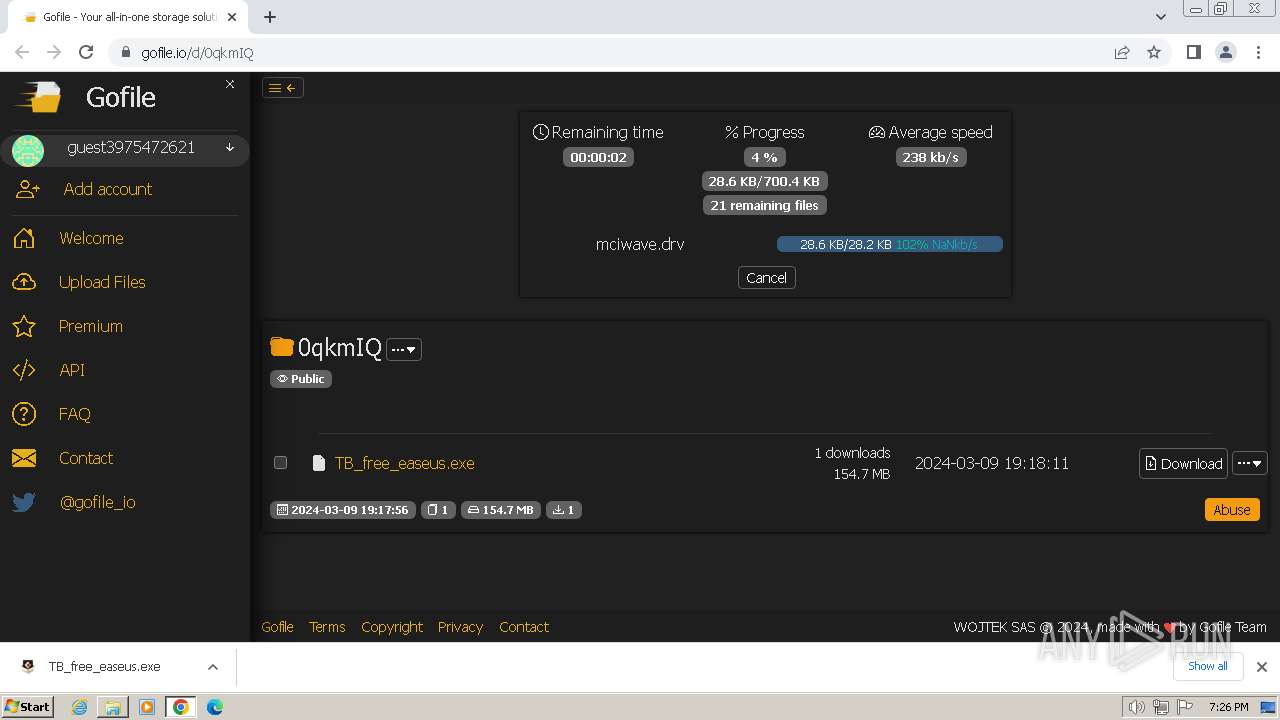Viewport: 1280px width, 720px height.
Task: Open the @gofile_io Twitter link
Action: click(x=98, y=502)
